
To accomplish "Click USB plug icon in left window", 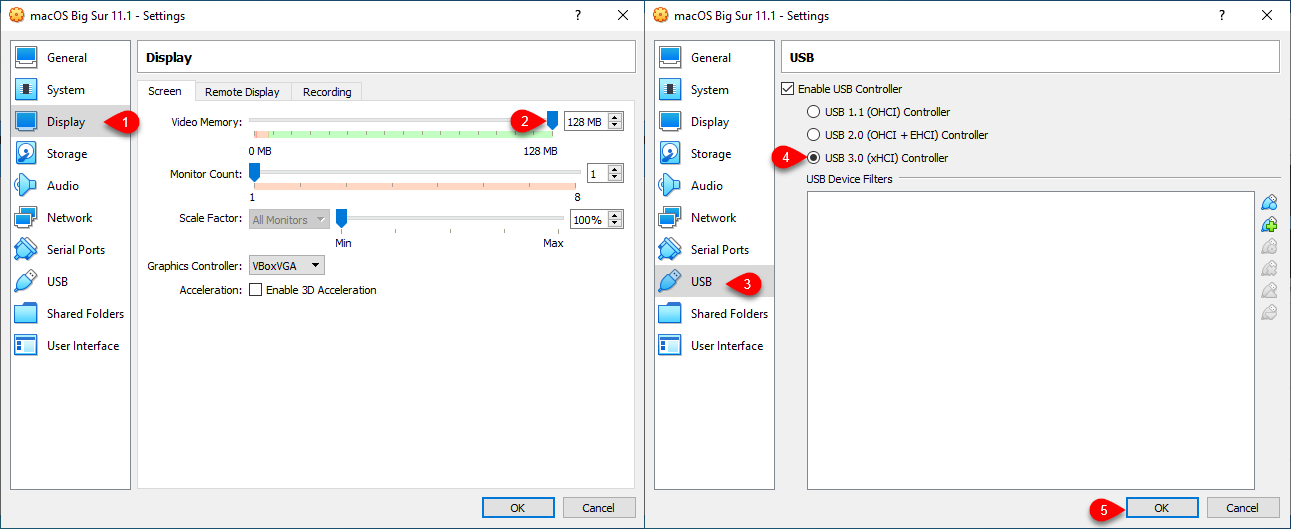I will (26, 282).
